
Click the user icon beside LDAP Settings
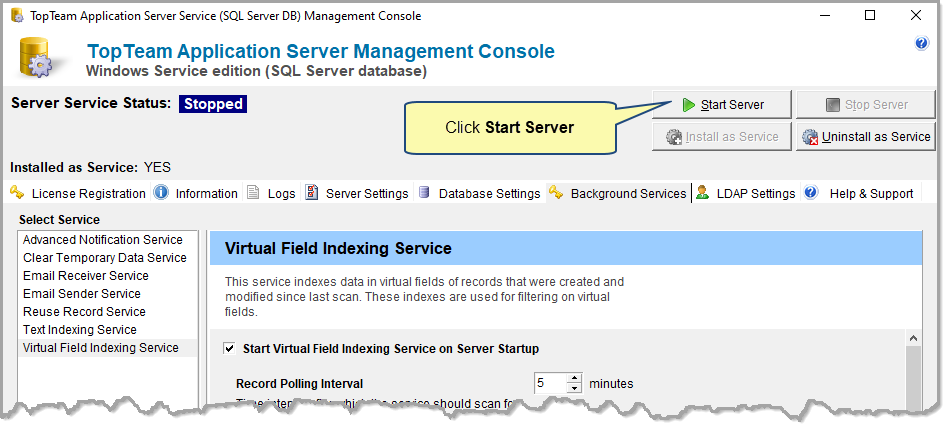pos(702,193)
